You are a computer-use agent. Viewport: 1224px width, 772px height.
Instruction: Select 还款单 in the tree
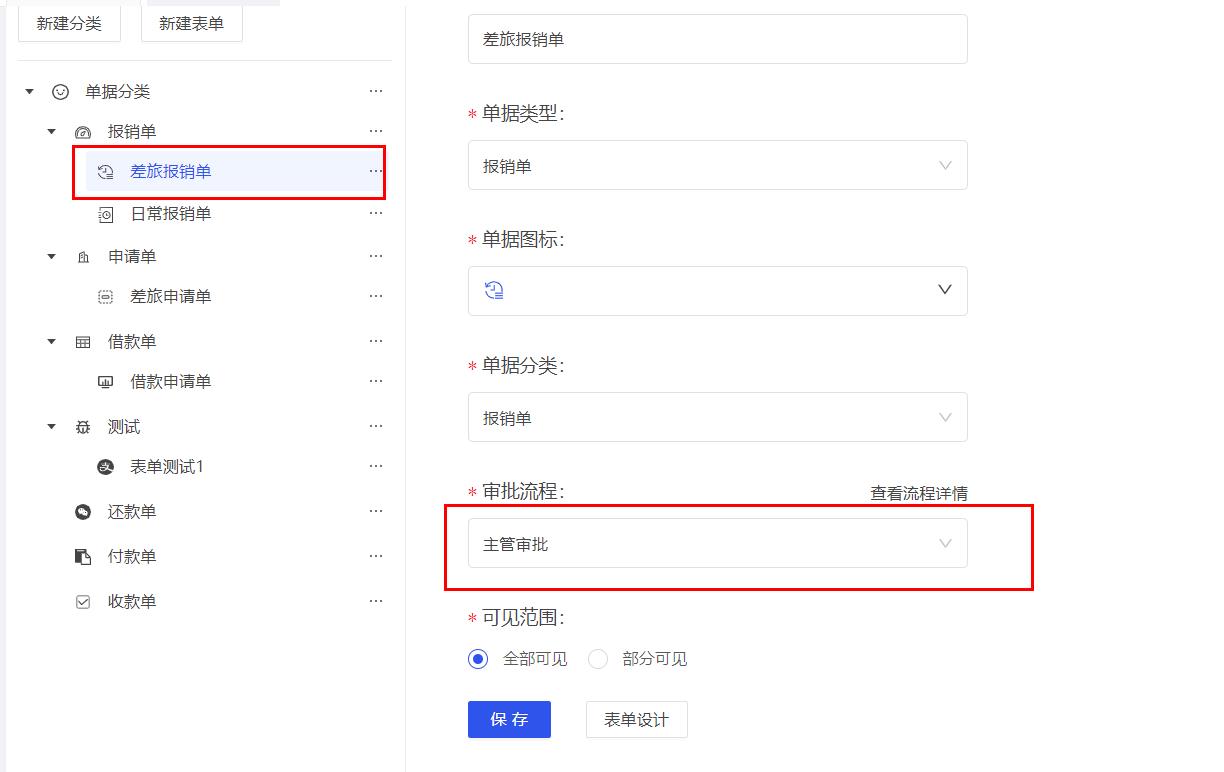132,512
